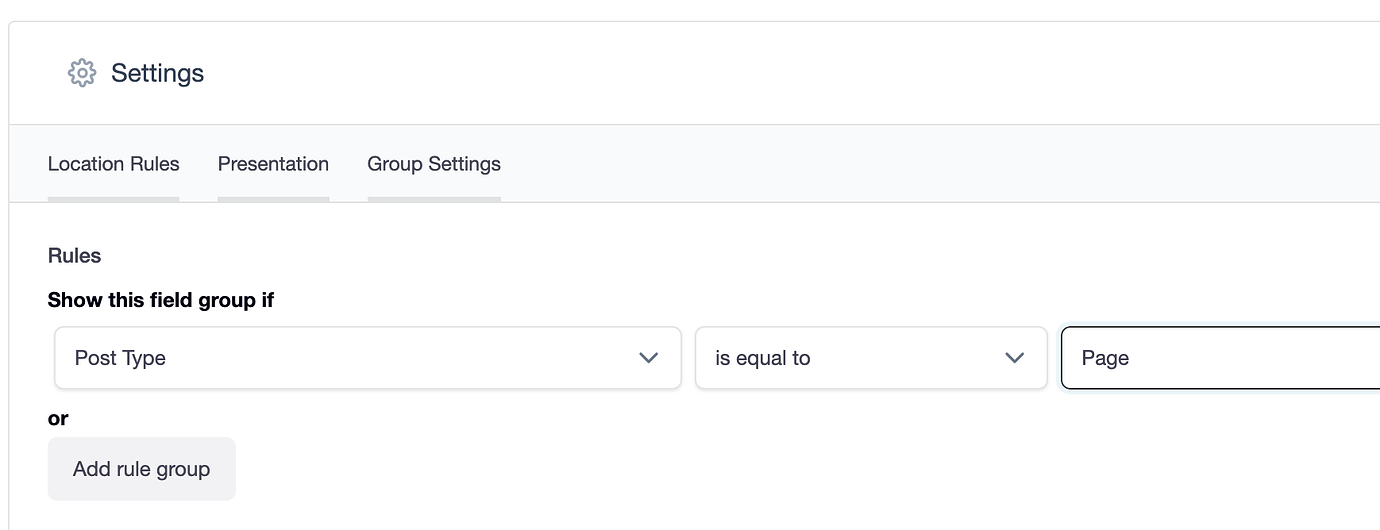Open the Presentation tab
Image resolution: width=1380 pixels, height=530 pixels.
pyautogui.click(x=273, y=164)
